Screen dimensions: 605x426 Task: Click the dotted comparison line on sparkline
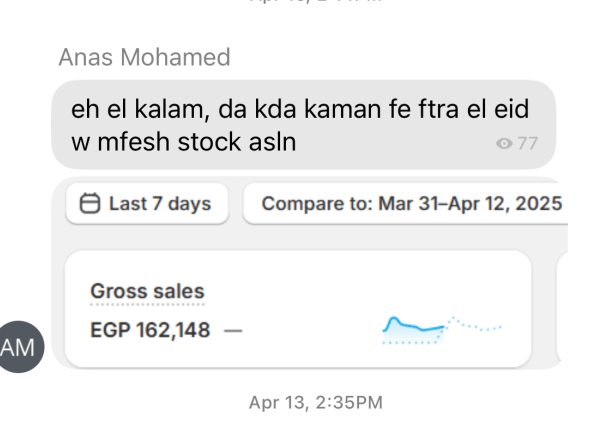[x=475, y=325]
